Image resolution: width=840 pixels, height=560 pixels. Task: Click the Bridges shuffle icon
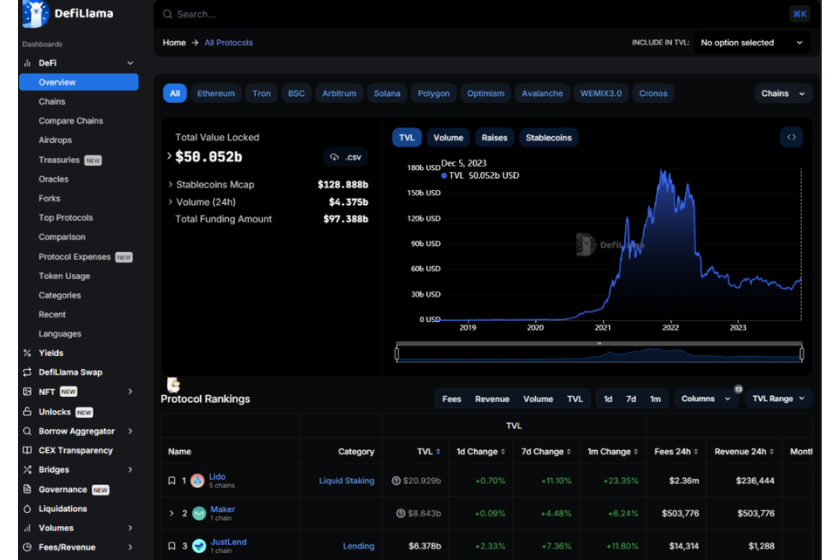(27, 469)
